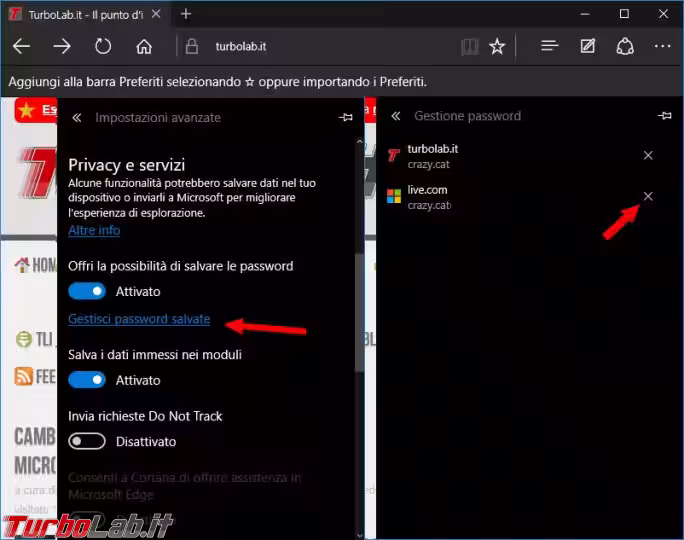
Task: Pin the Impostazioni avanzate panel
Action: 345,117
